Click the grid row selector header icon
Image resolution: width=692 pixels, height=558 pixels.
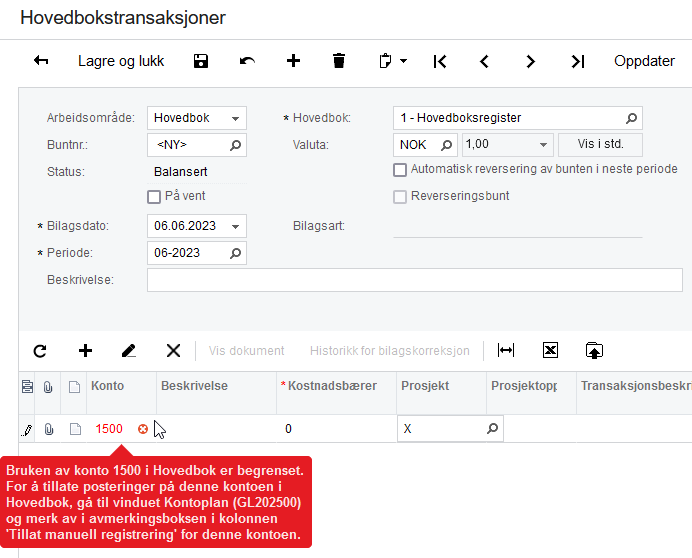(x=27, y=387)
